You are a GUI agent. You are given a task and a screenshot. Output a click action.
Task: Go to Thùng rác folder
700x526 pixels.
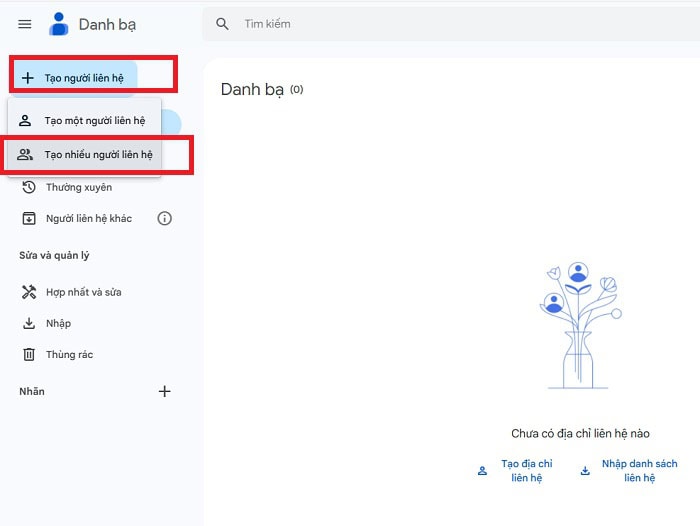point(70,354)
